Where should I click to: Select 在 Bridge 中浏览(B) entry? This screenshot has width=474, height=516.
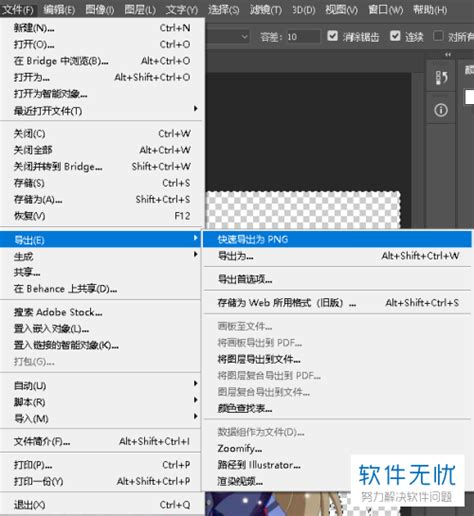point(102,61)
